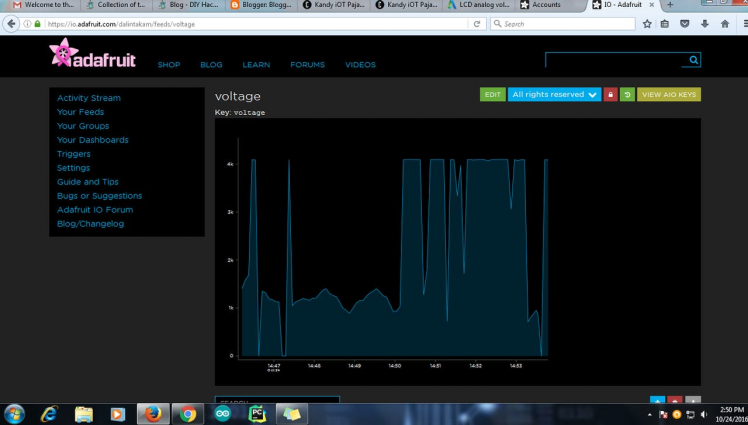Open the FORUMS menu
The width and height of the screenshot is (748, 425).
coord(307,65)
